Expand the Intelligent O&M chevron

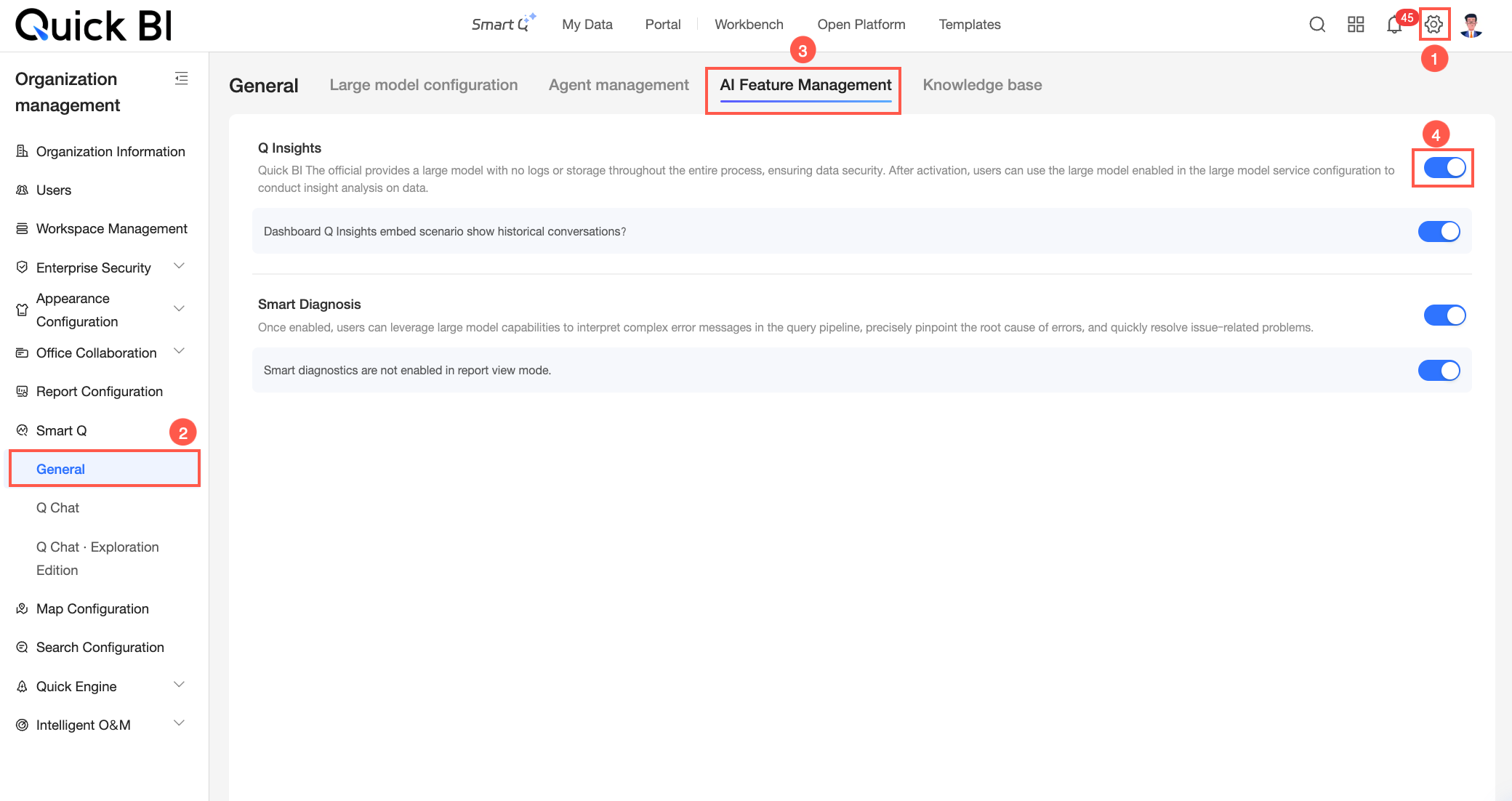click(x=180, y=723)
